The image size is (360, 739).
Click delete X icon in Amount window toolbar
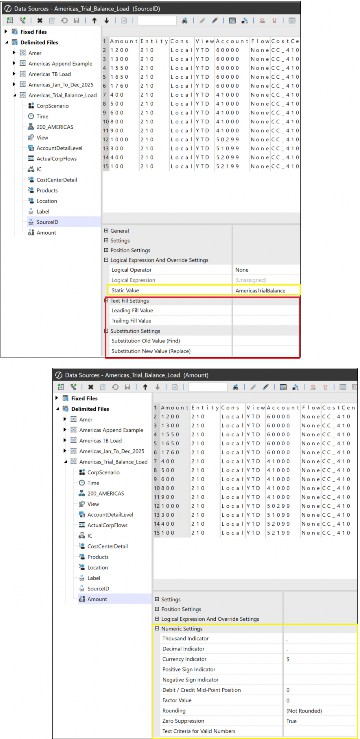coord(90,387)
